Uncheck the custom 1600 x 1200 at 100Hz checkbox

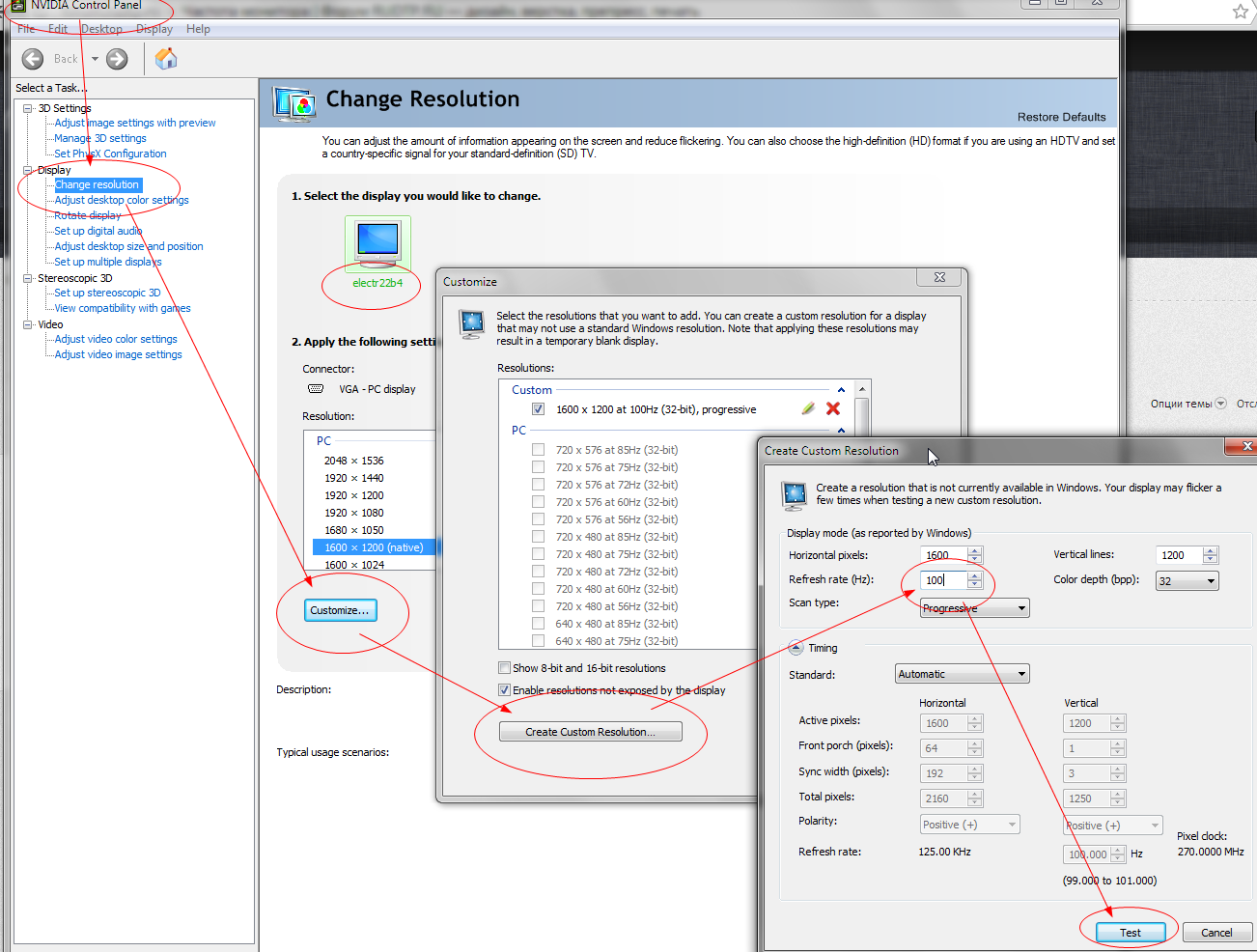pyautogui.click(x=538, y=409)
